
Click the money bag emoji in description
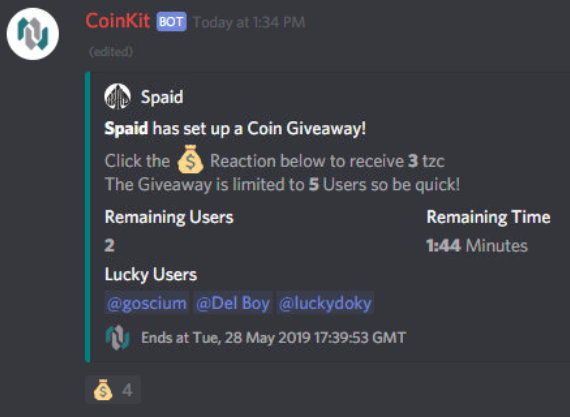coord(190,159)
